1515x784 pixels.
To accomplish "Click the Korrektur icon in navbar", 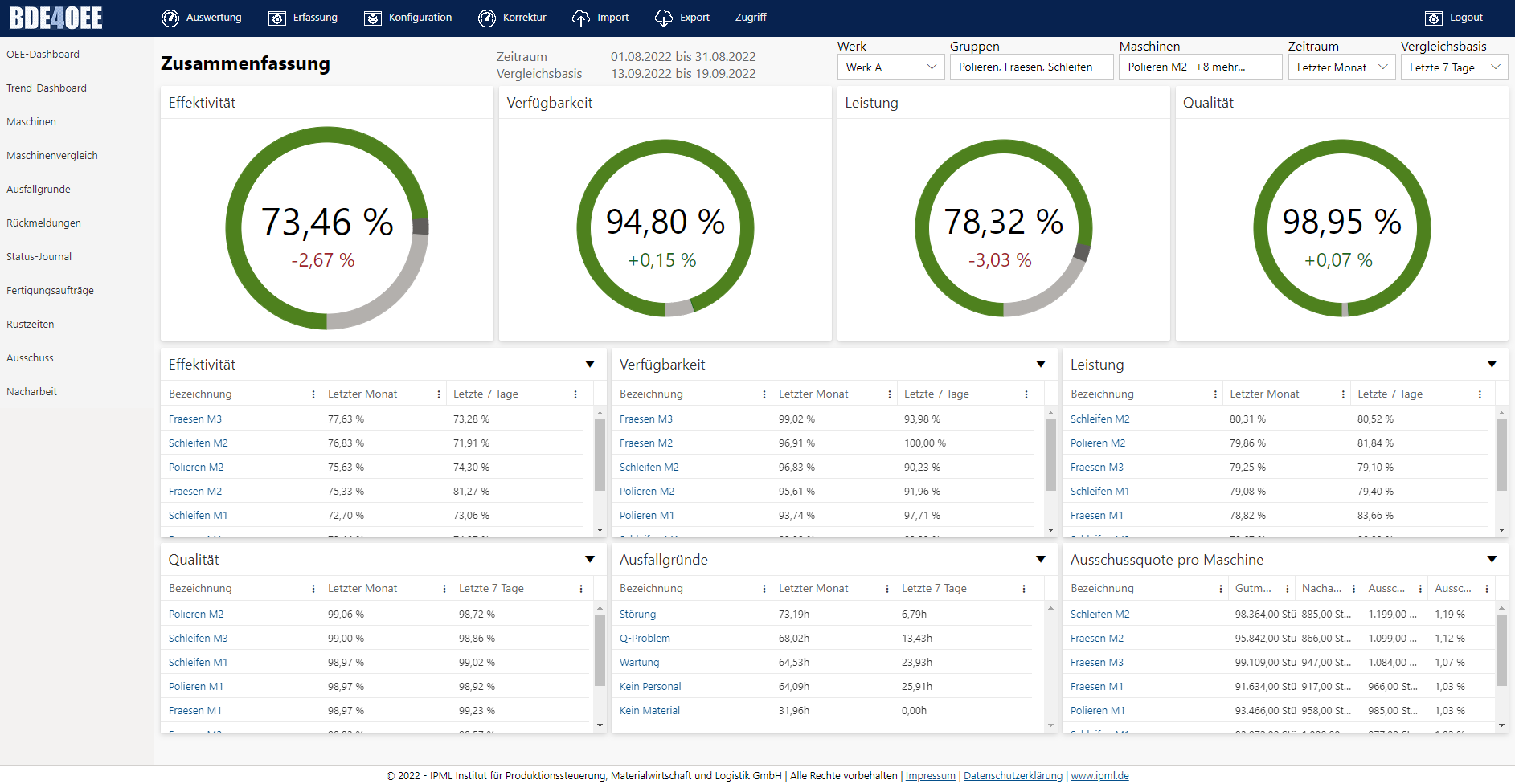I will [487, 18].
